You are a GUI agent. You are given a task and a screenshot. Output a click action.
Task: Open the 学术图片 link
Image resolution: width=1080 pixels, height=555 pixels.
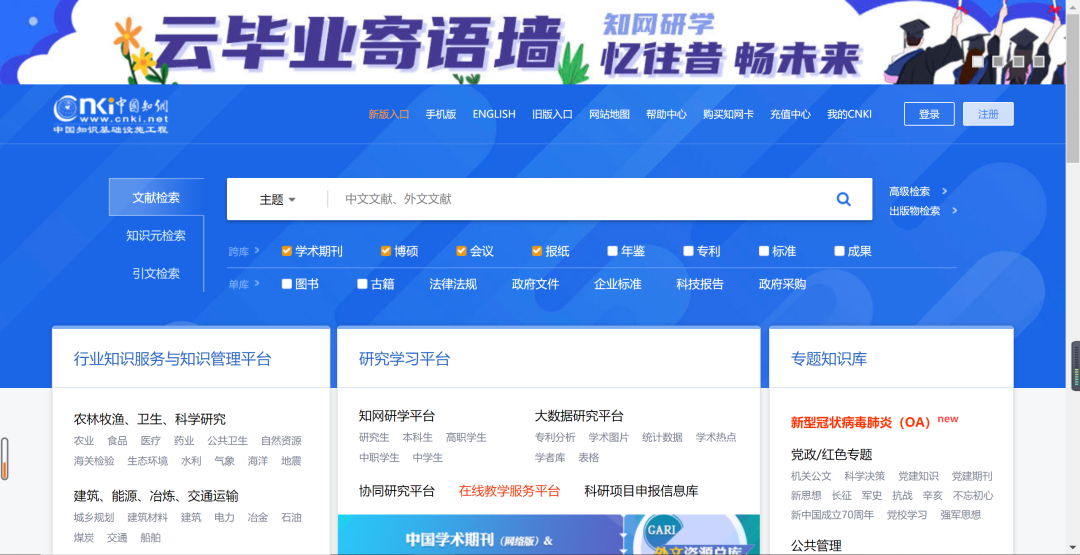609,437
